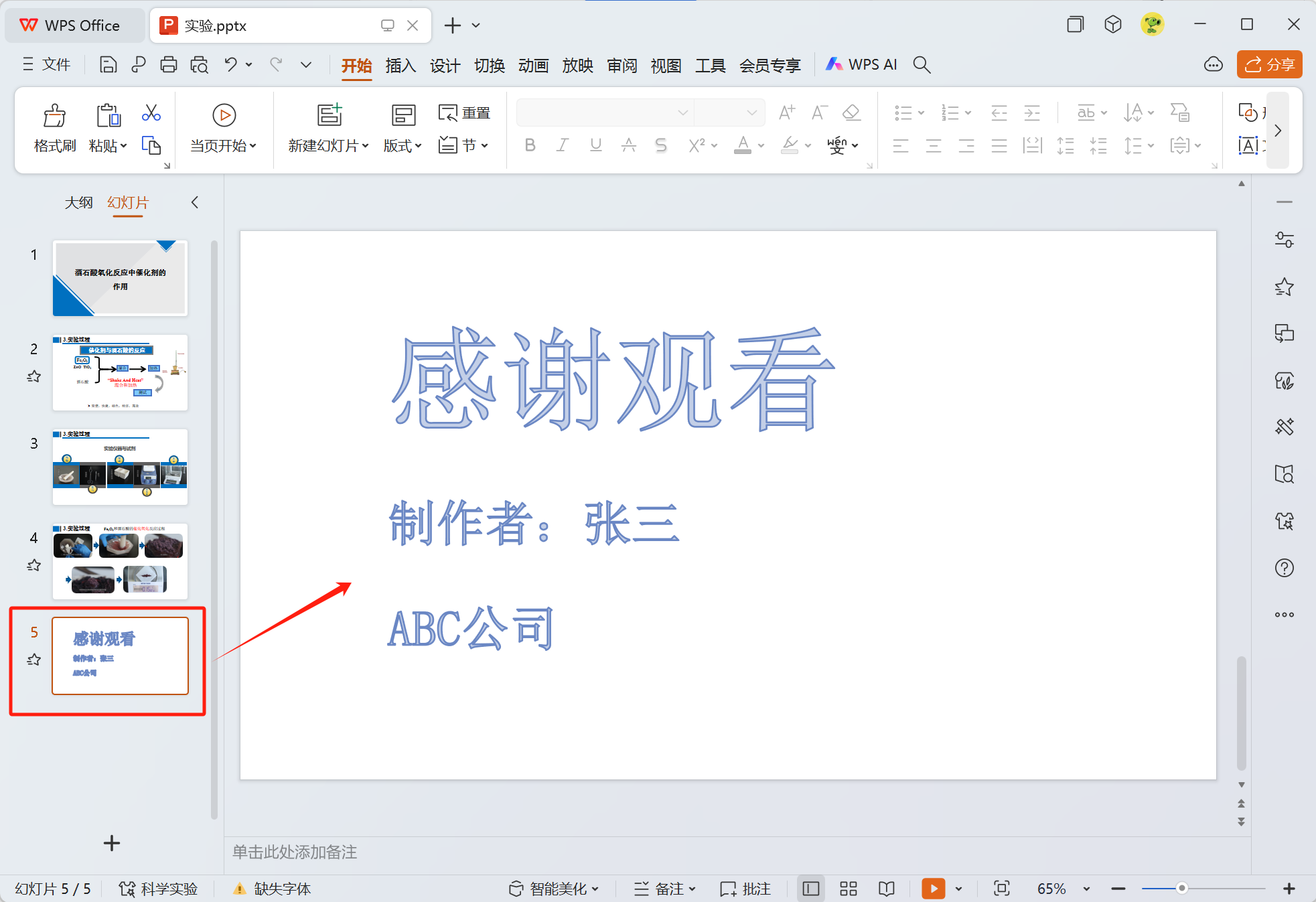The height and width of the screenshot is (902, 1316).
Task: Toggle normal view button in status bar
Action: pyautogui.click(x=810, y=889)
